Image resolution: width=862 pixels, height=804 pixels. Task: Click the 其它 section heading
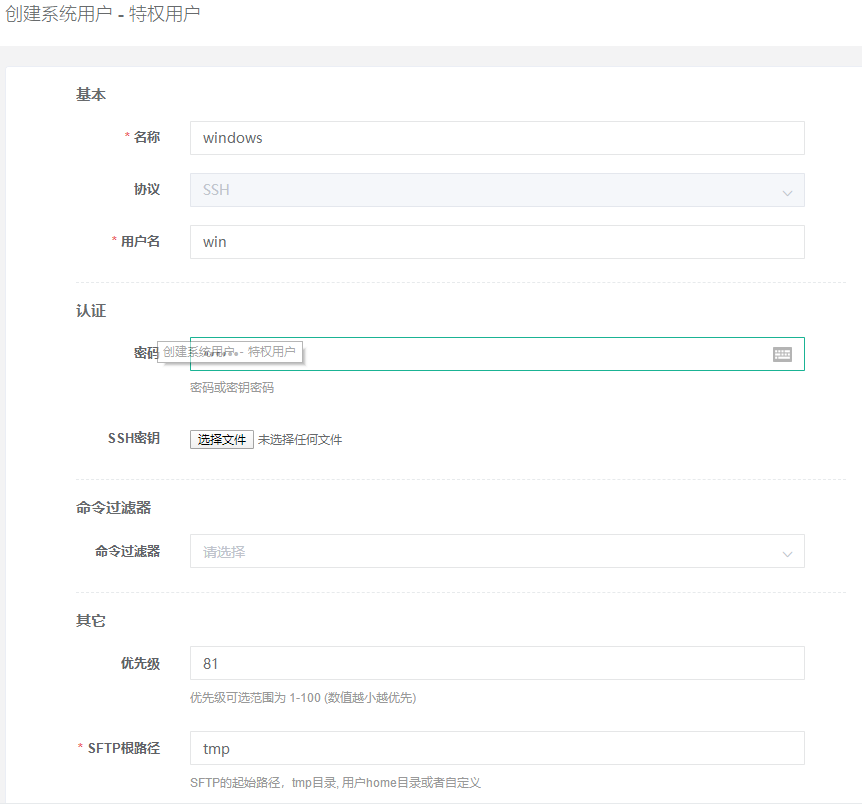[91, 621]
